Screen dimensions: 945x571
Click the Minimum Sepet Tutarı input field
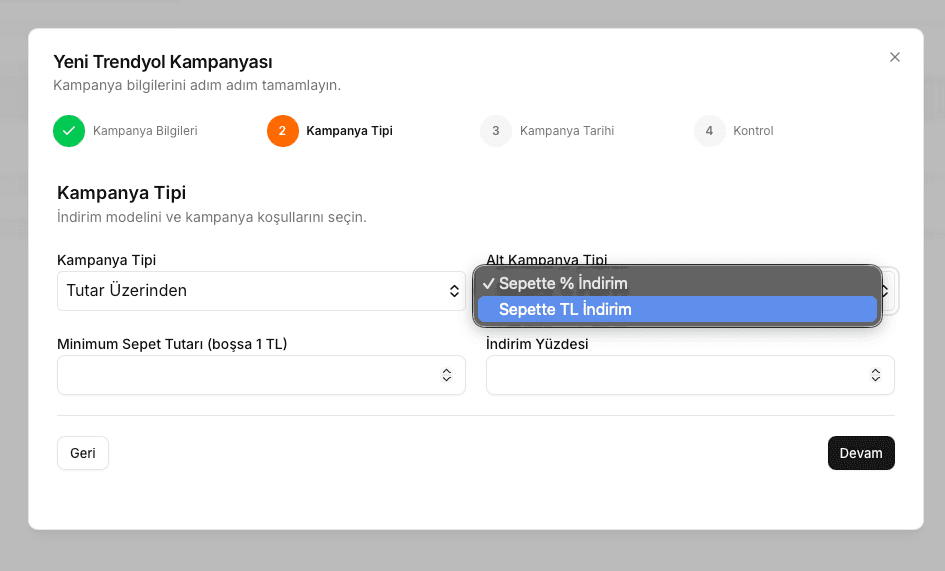(x=261, y=375)
